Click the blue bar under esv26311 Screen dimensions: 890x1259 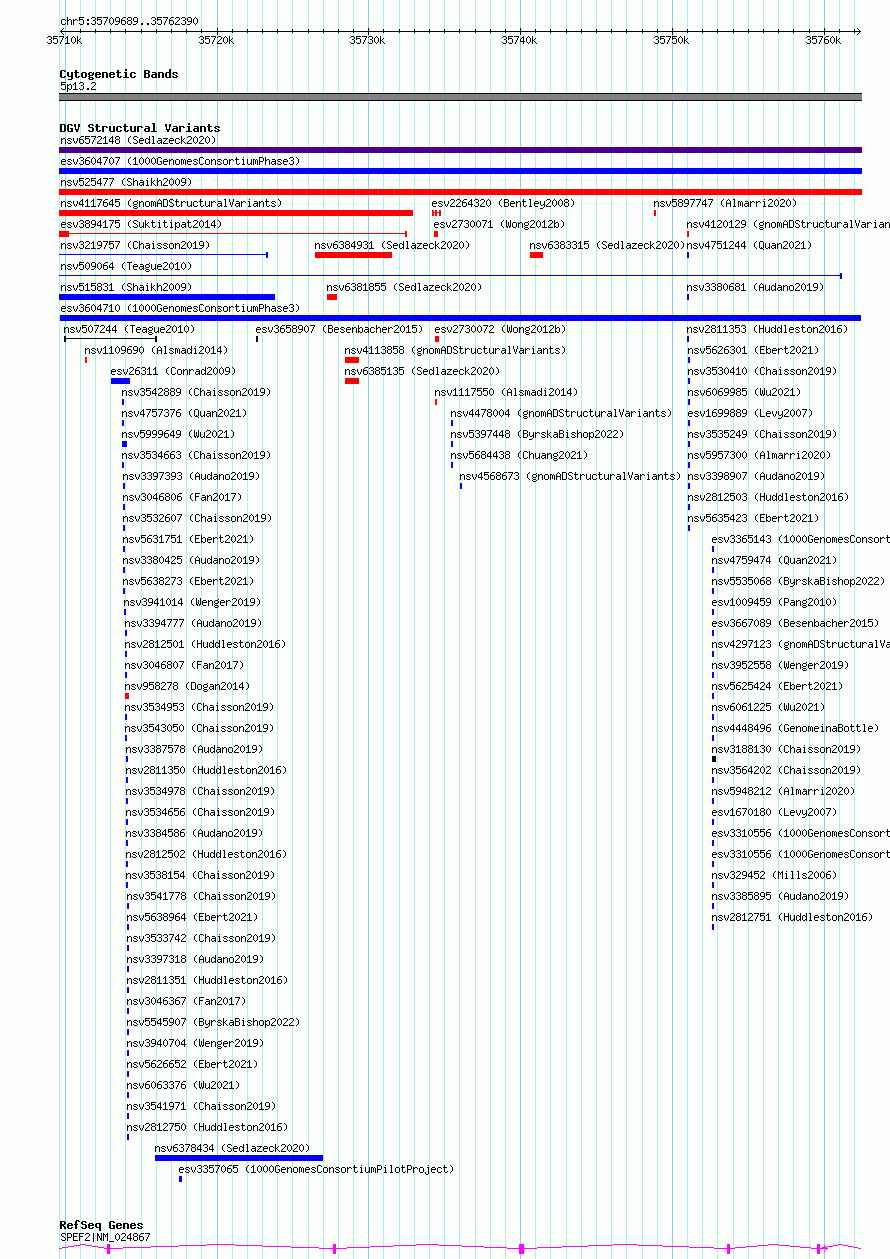[x=120, y=381]
